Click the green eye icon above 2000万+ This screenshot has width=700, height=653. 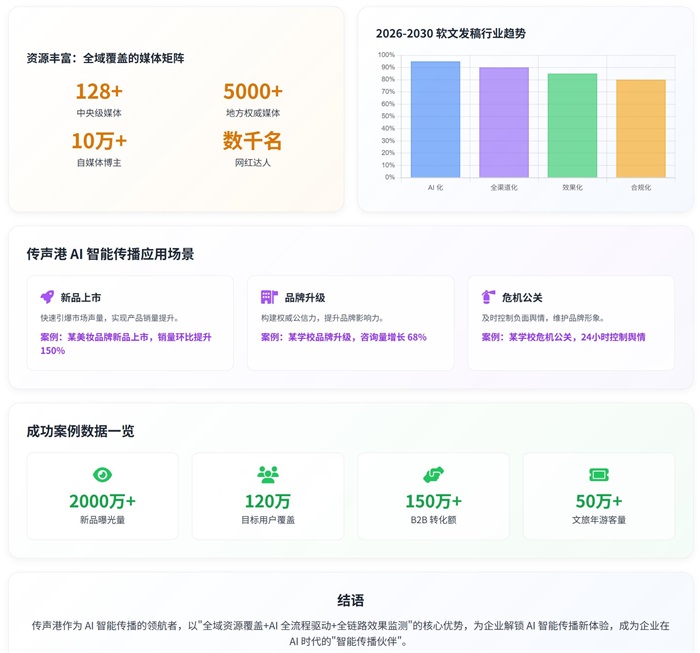click(102, 475)
